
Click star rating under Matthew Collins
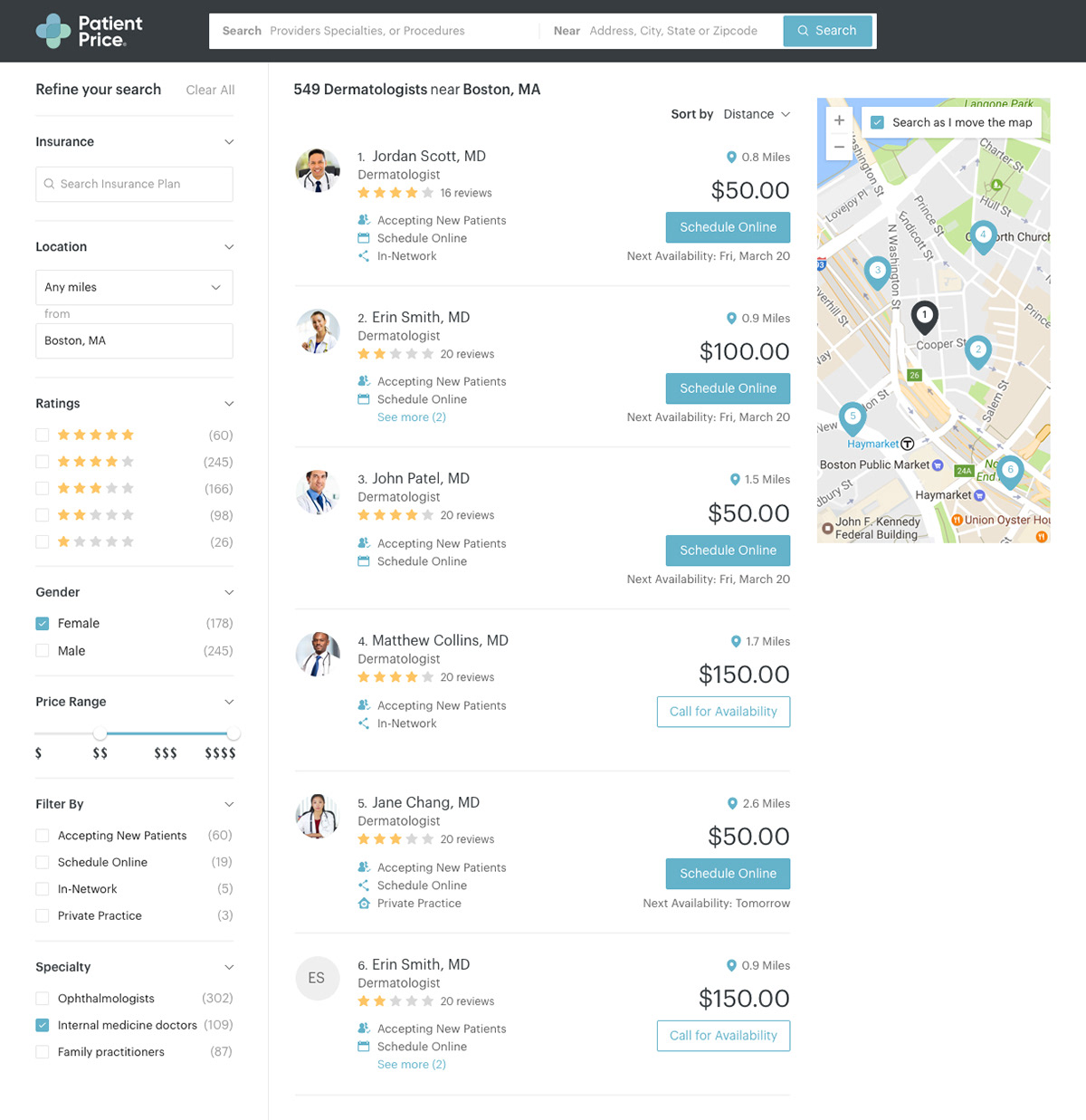(x=395, y=677)
